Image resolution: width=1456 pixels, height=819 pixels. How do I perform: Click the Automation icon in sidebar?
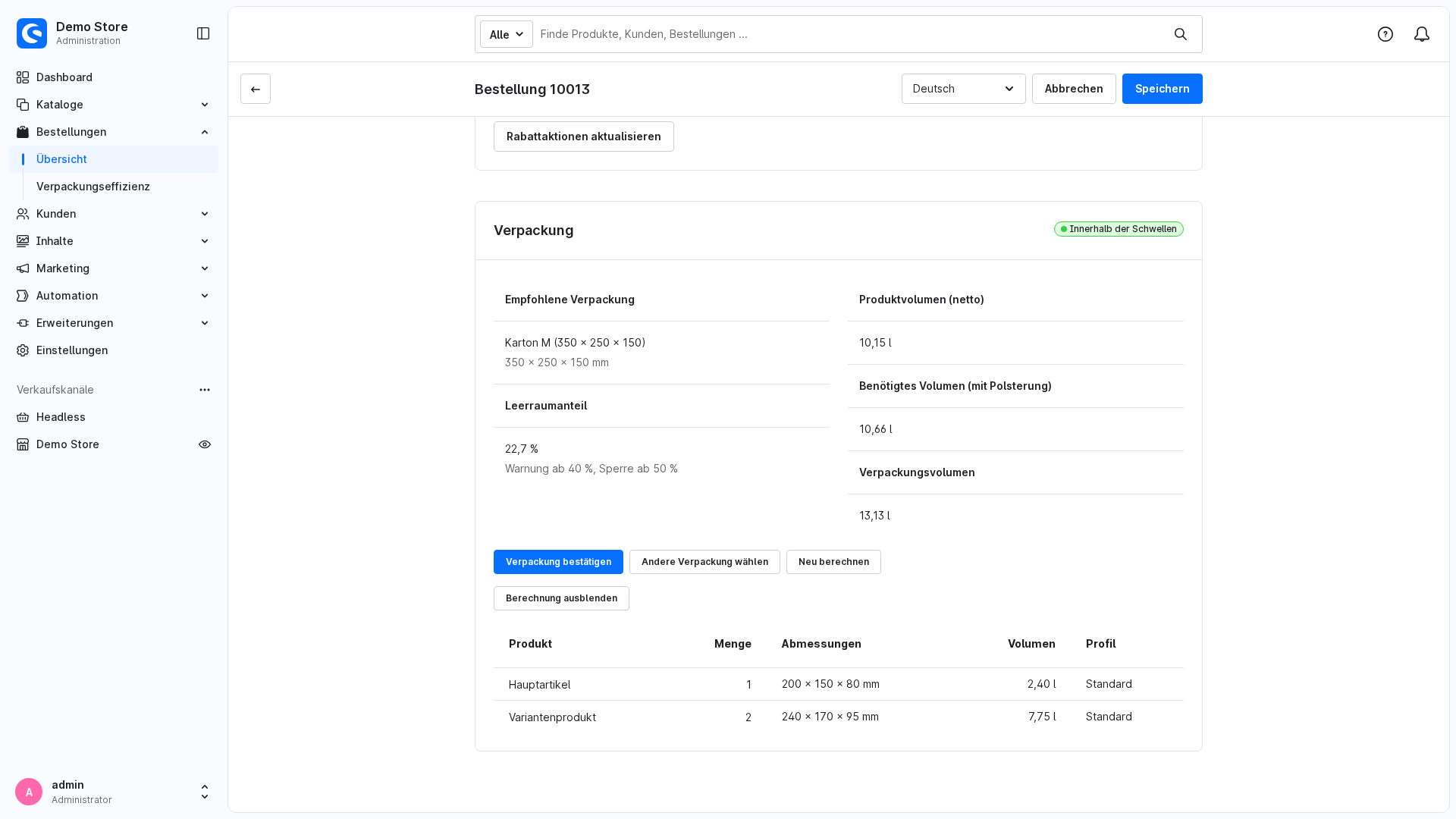[x=23, y=296]
